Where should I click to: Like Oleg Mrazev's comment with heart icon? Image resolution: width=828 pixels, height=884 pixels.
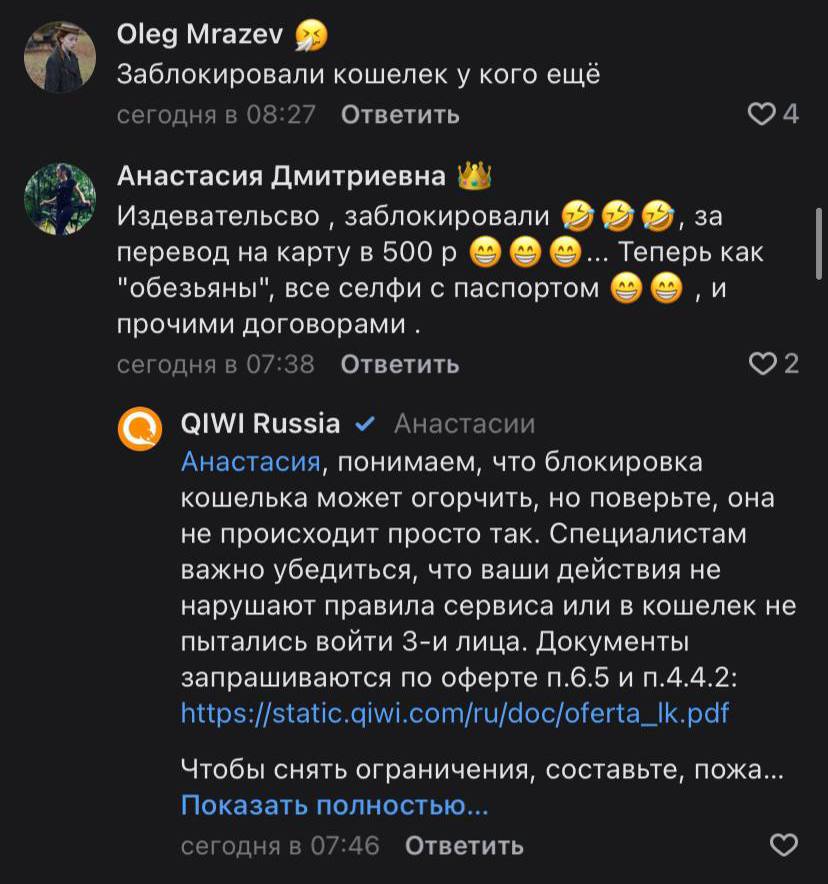pyautogui.click(x=762, y=115)
